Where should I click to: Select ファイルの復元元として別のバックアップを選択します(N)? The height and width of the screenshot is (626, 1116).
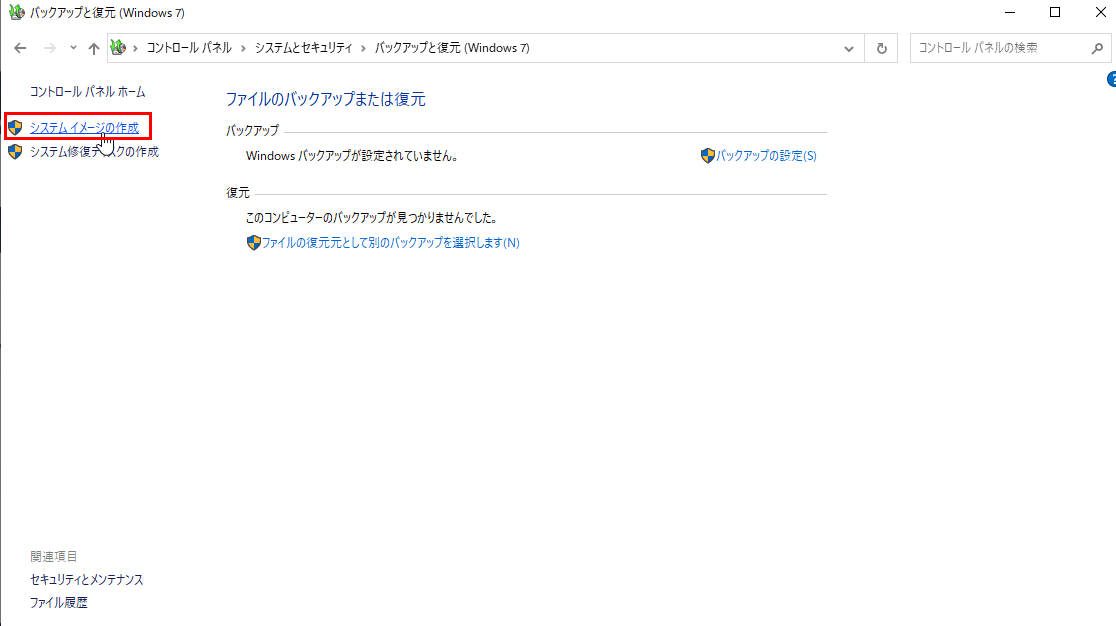(390, 243)
